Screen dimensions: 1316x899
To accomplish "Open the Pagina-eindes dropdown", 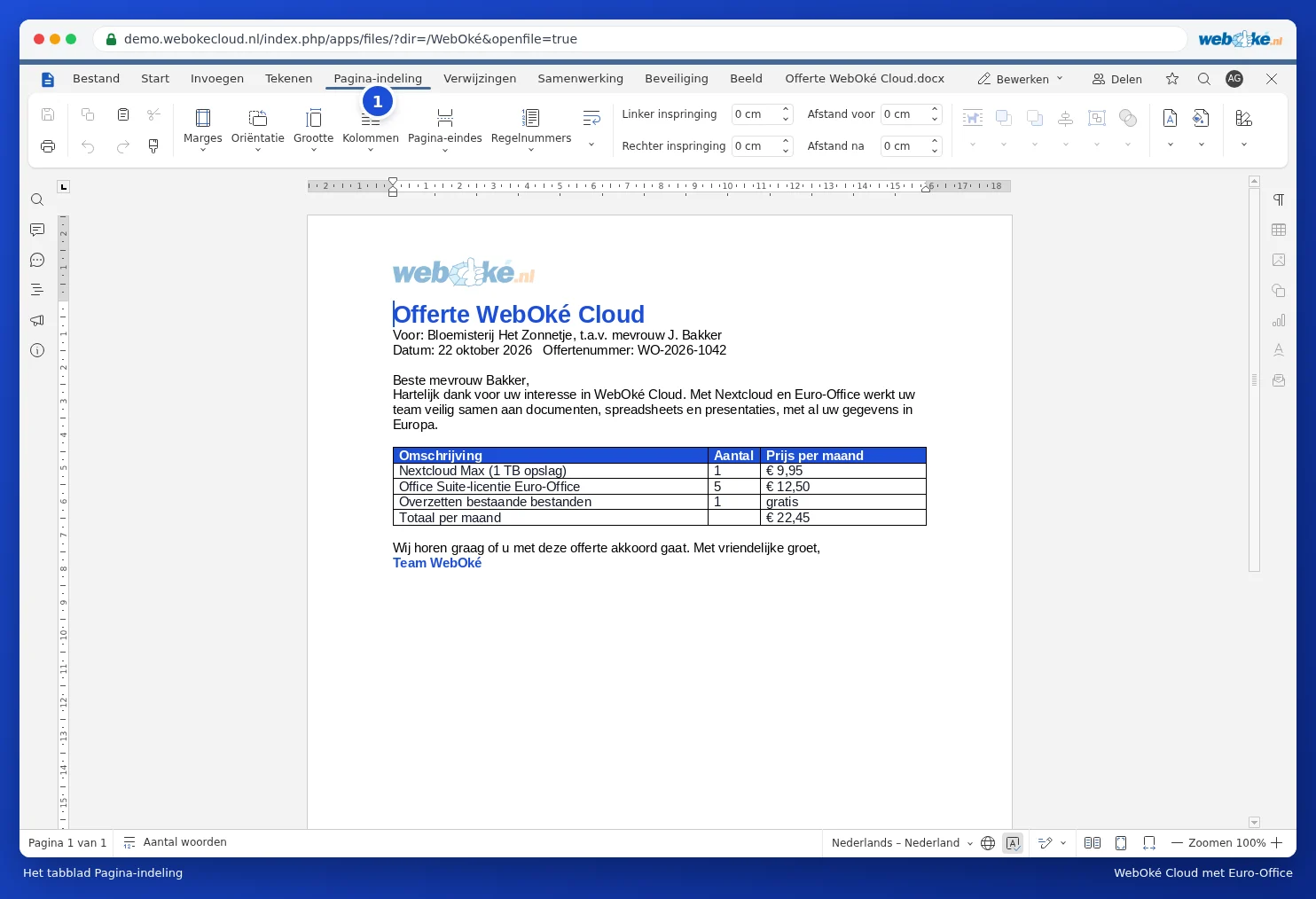I will (x=444, y=129).
